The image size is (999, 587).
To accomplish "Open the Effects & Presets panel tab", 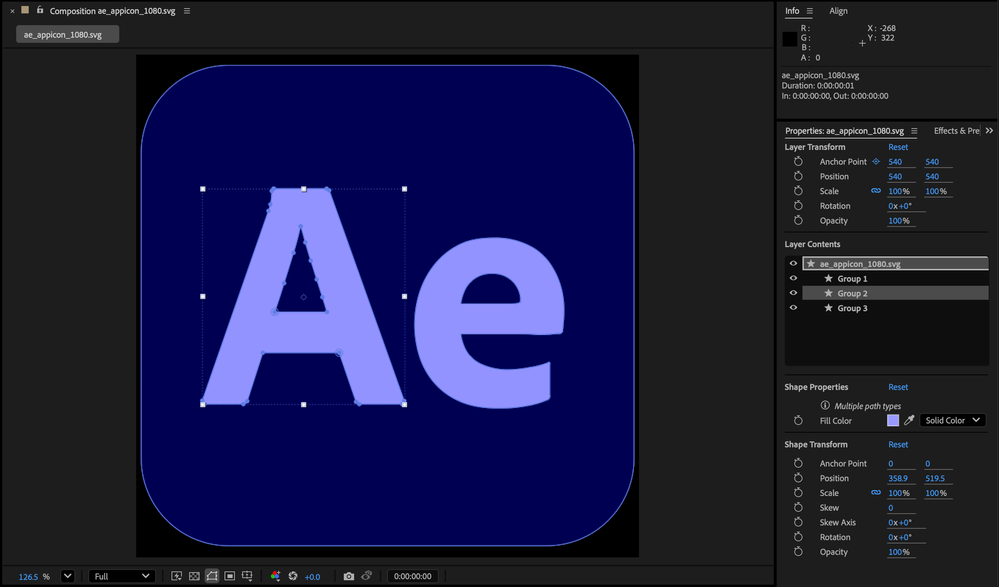I will [x=956, y=130].
